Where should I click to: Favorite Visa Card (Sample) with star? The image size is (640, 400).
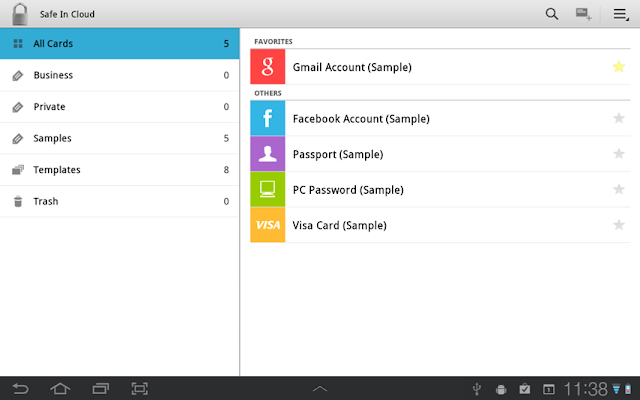point(619,224)
